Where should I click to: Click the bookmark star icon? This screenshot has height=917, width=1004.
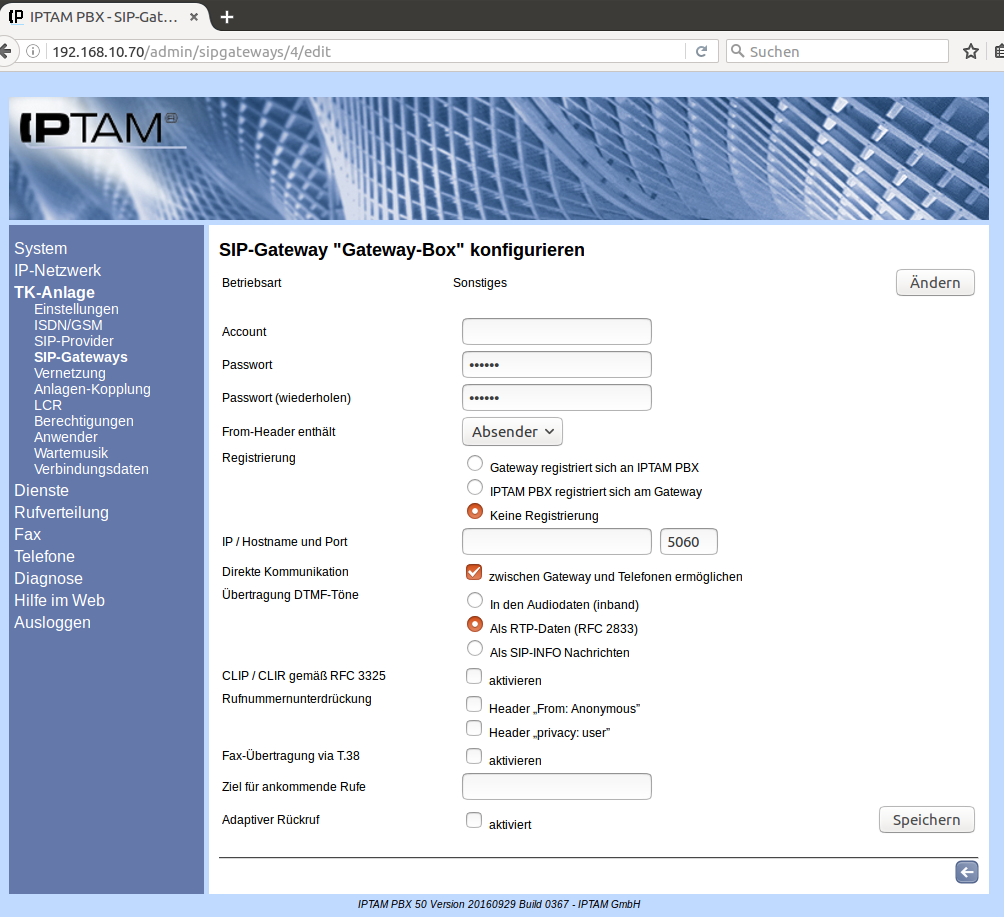(x=970, y=51)
